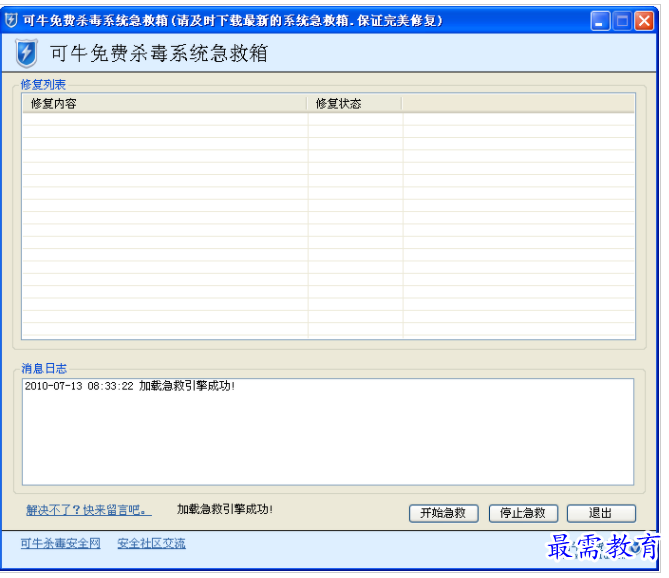Minimize the rescue kit window
The image size is (669, 578).
(600, 20)
